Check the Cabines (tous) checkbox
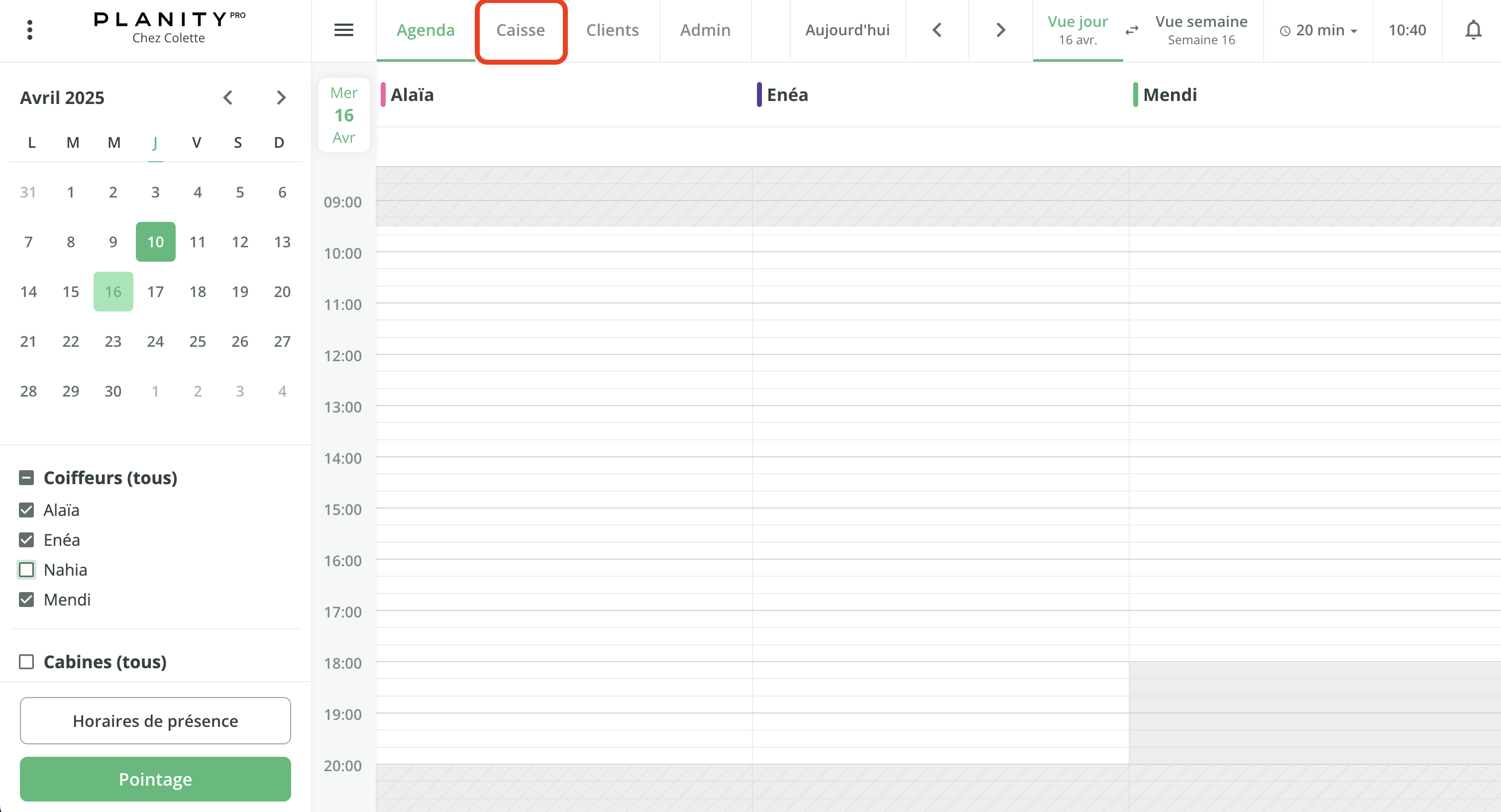The height and width of the screenshot is (812, 1501). tap(26, 662)
